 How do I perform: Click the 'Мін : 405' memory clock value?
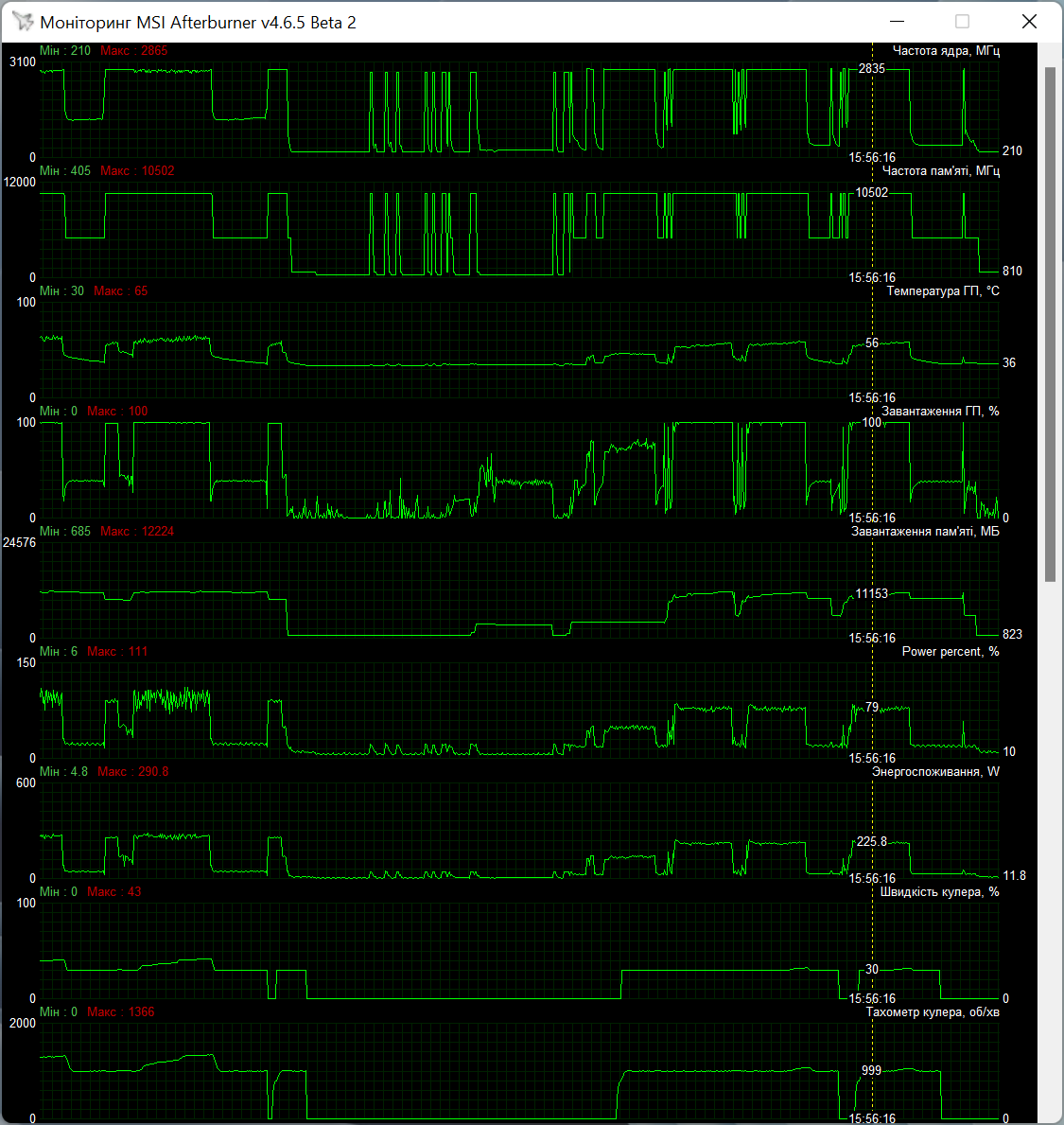pyautogui.click(x=65, y=170)
